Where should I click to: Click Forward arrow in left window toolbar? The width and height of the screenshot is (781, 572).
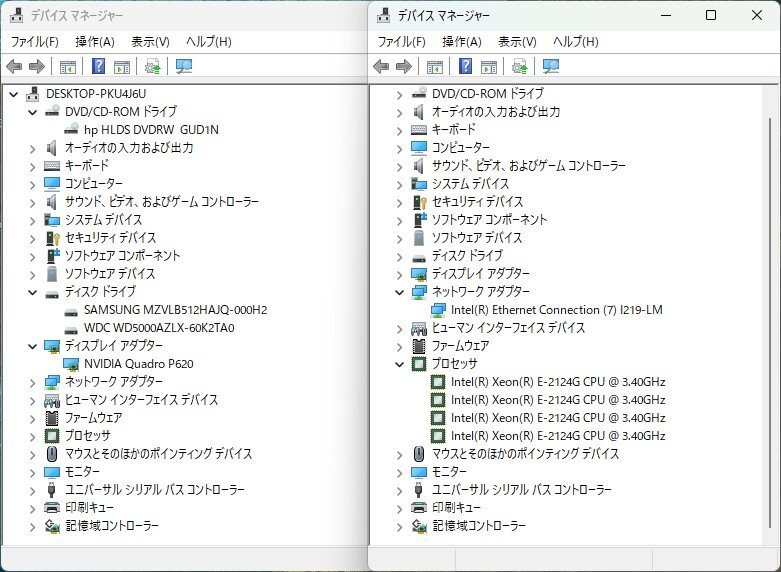coord(37,66)
